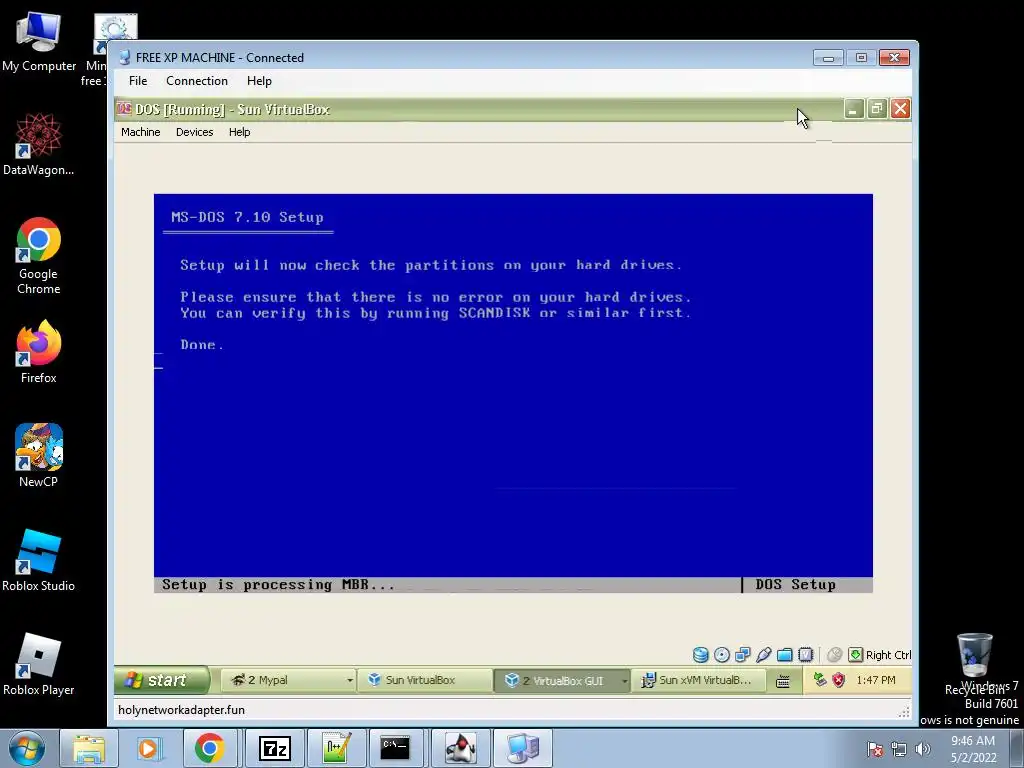Restore the DOS VirtualBox window
Image resolution: width=1024 pixels, height=768 pixels.
pos(876,109)
